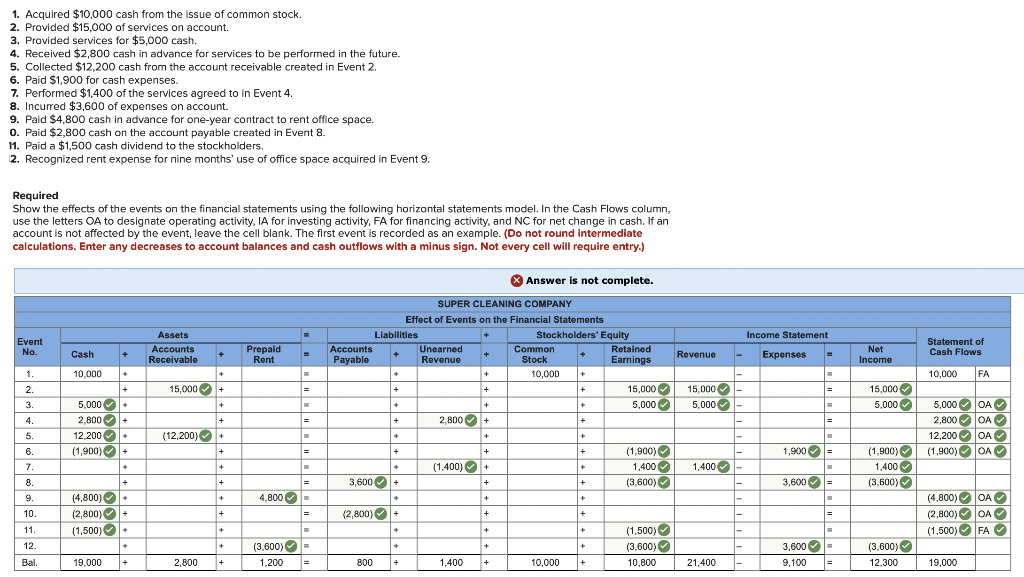Click 'Paid a $1,500 cash dividend to the stockholders.'
Viewport: 1024px width, 577px height.
click(144, 146)
